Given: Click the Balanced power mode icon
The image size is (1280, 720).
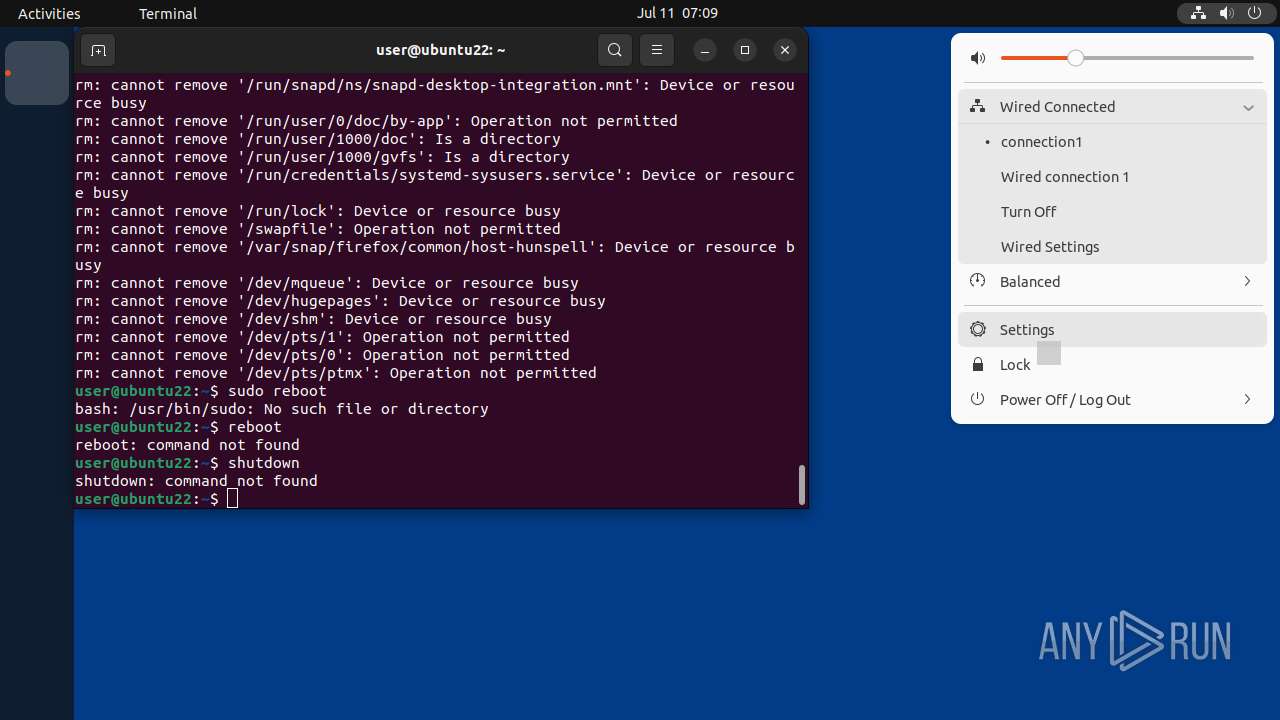Looking at the screenshot, I should coord(978,281).
